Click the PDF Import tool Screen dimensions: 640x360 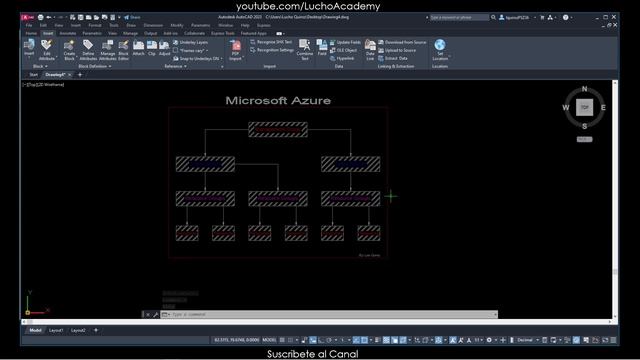(235, 51)
